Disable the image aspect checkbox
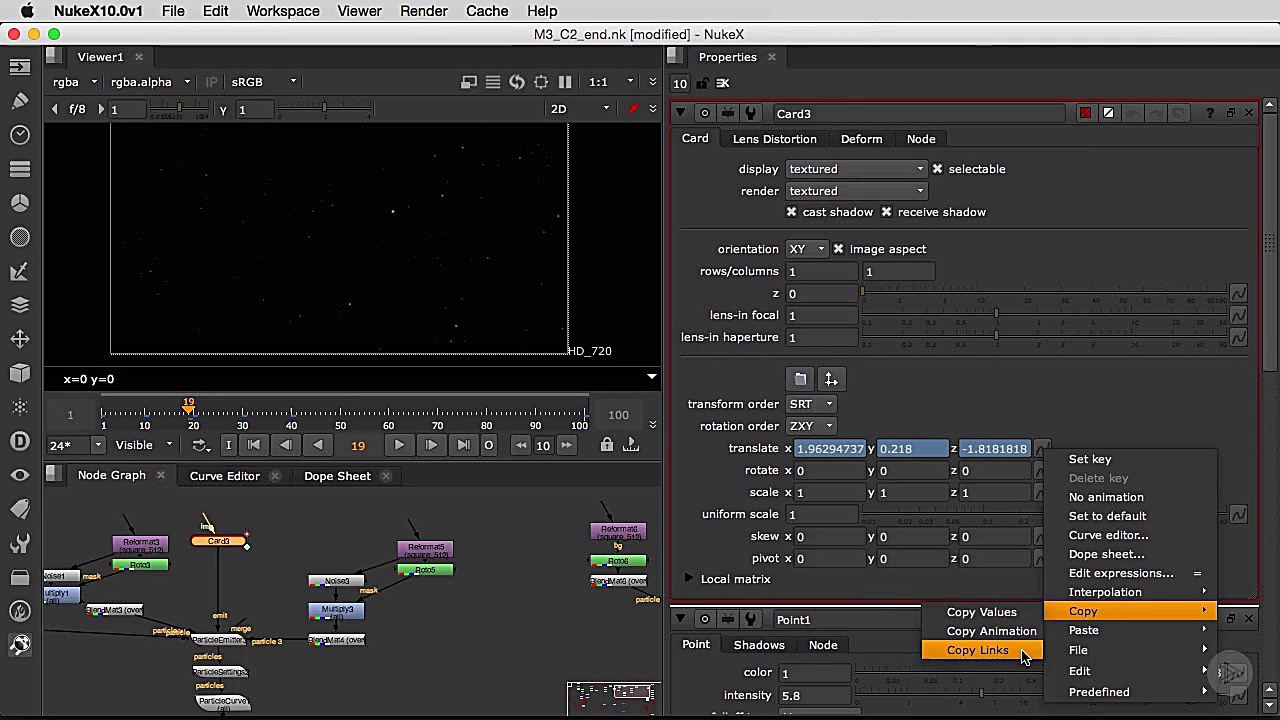This screenshot has height=720, width=1280. 838,249
